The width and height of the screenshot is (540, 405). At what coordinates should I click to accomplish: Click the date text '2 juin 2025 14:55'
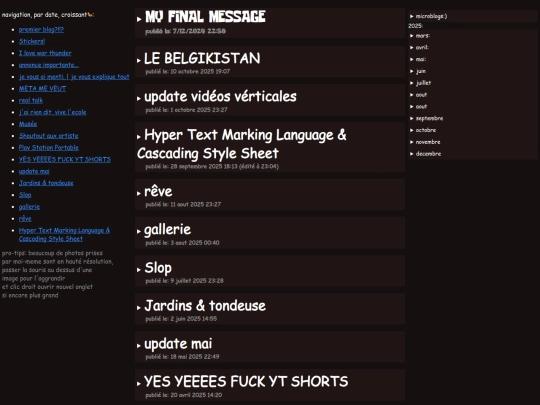click(194, 319)
